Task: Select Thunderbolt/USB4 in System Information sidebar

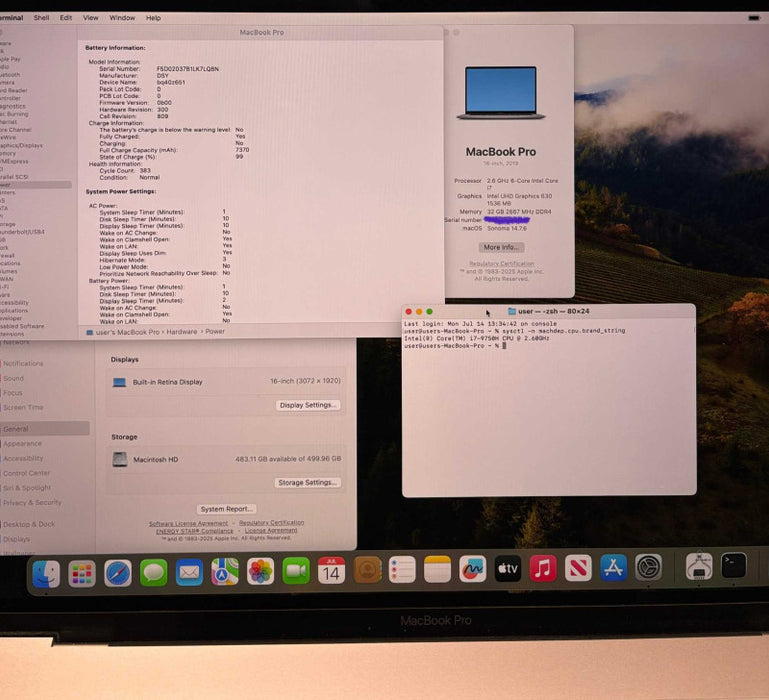Action: (x=22, y=232)
